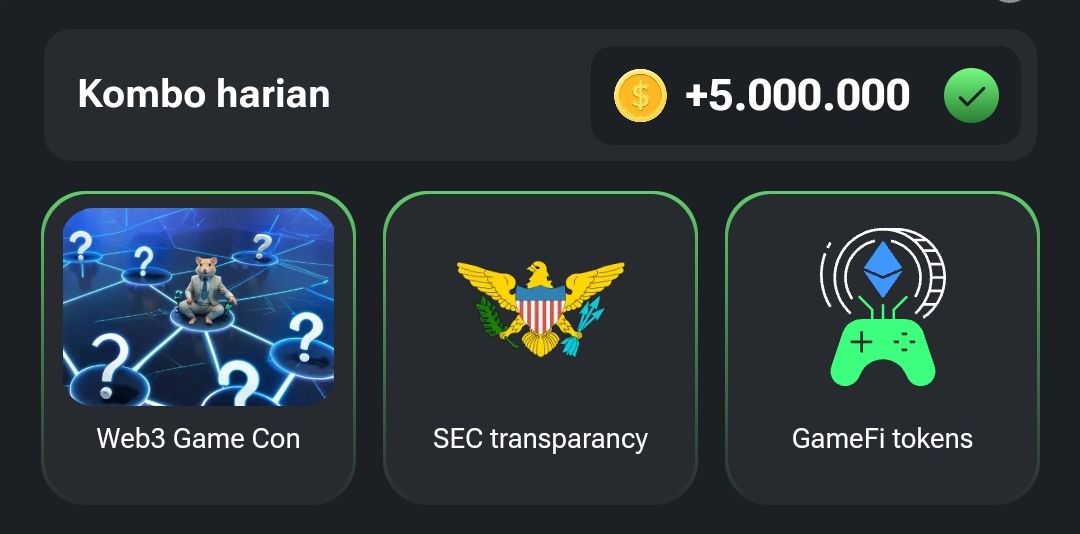1080x534 pixels.
Task: Click the "SEC transparancy" card label
Action: (541, 439)
